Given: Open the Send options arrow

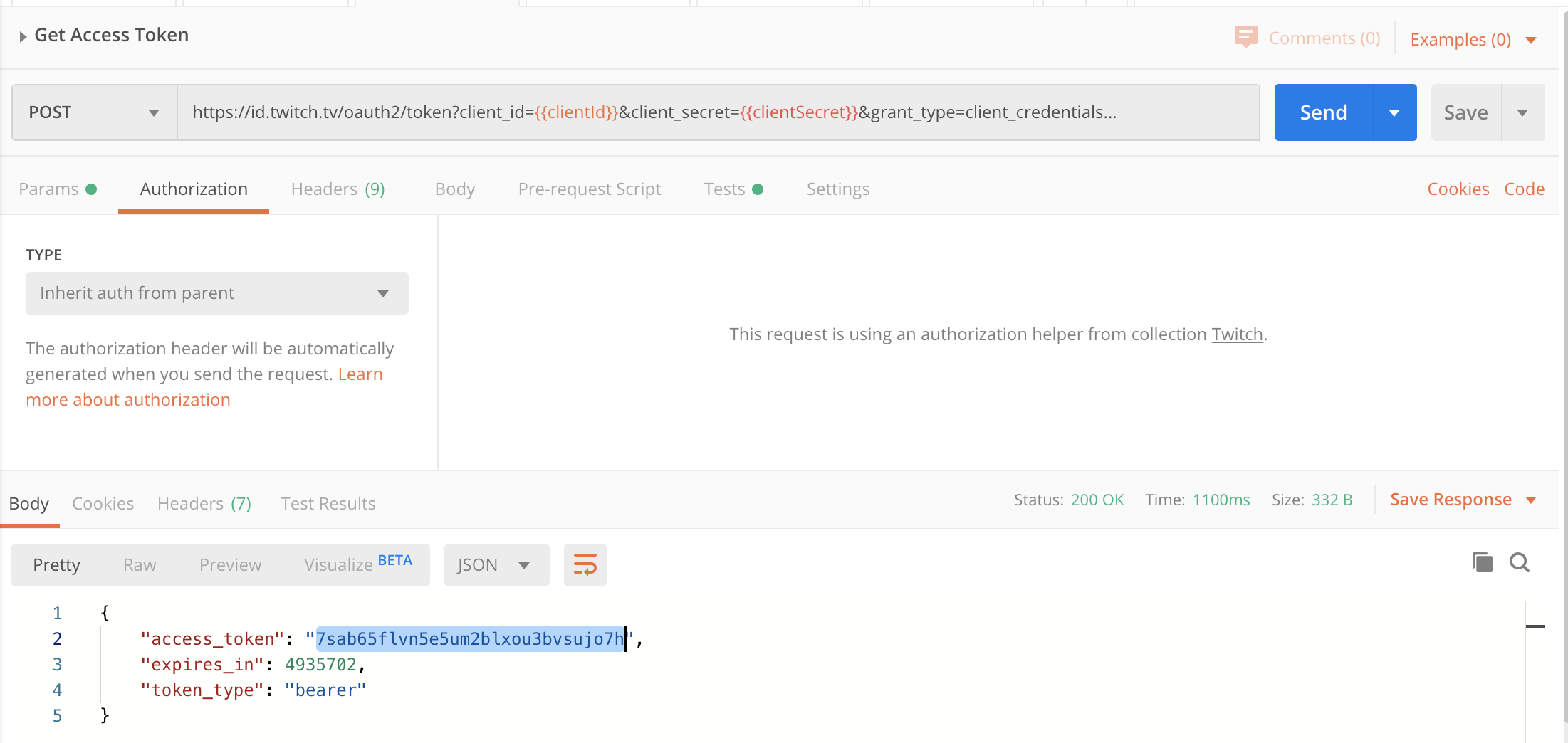Looking at the screenshot, I should (x=1394, y=112).
